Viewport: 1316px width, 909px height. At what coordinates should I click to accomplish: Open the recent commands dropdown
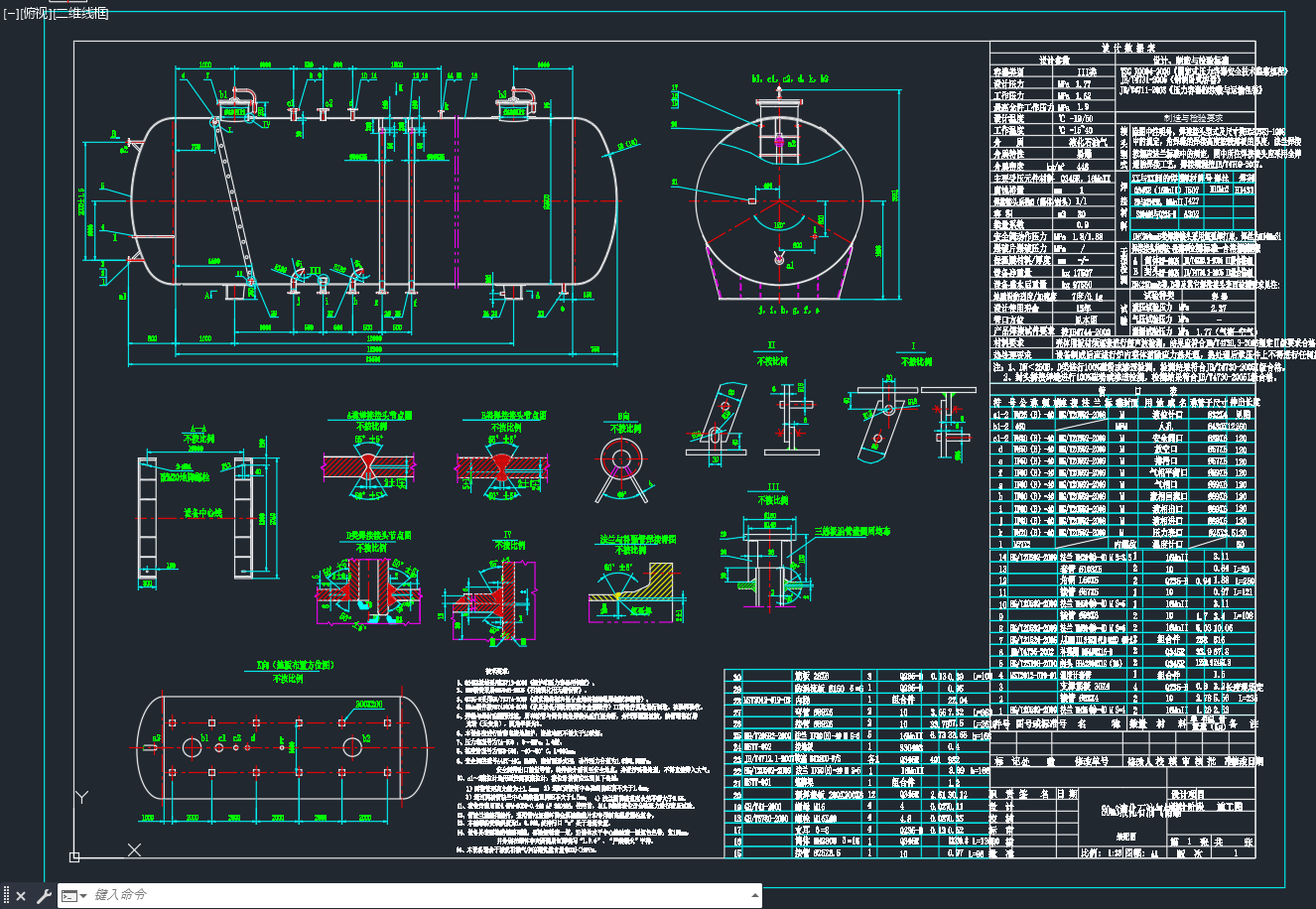(74, 896)
